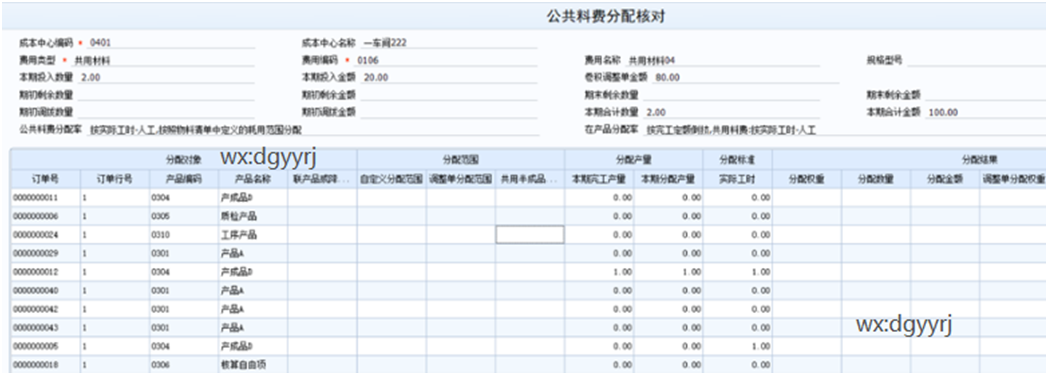Click the 在产品分配率 field
Screen dimensions: 1048x375
[845, 130]
